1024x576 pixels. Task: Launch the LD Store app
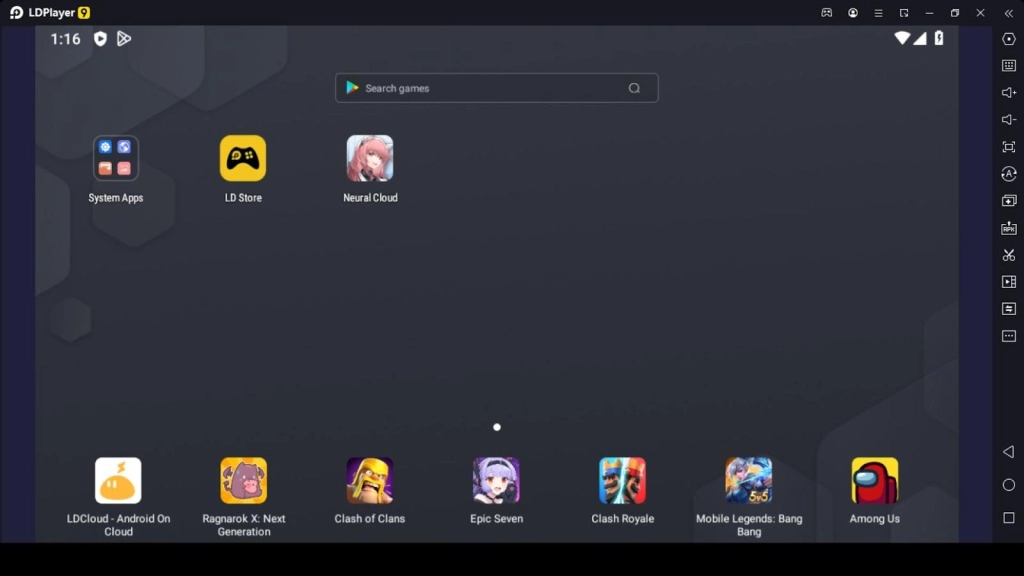click(243, 158)
